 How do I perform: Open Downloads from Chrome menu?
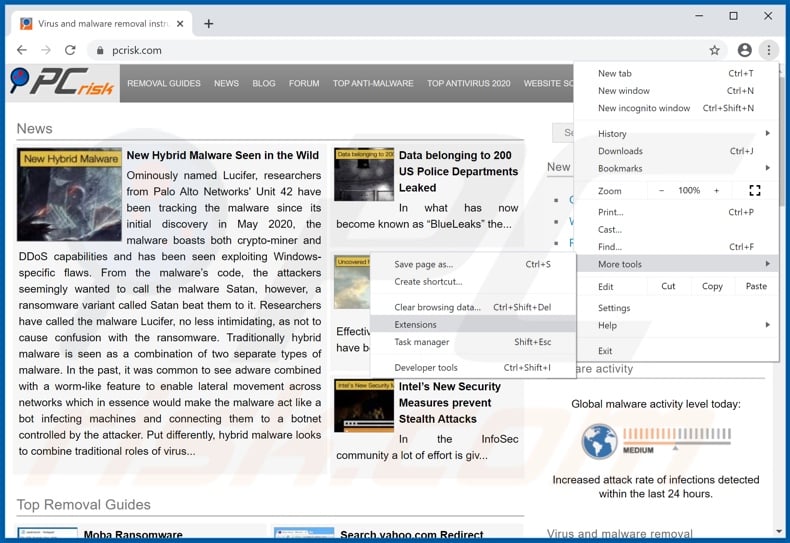click(x=676, y=151)
